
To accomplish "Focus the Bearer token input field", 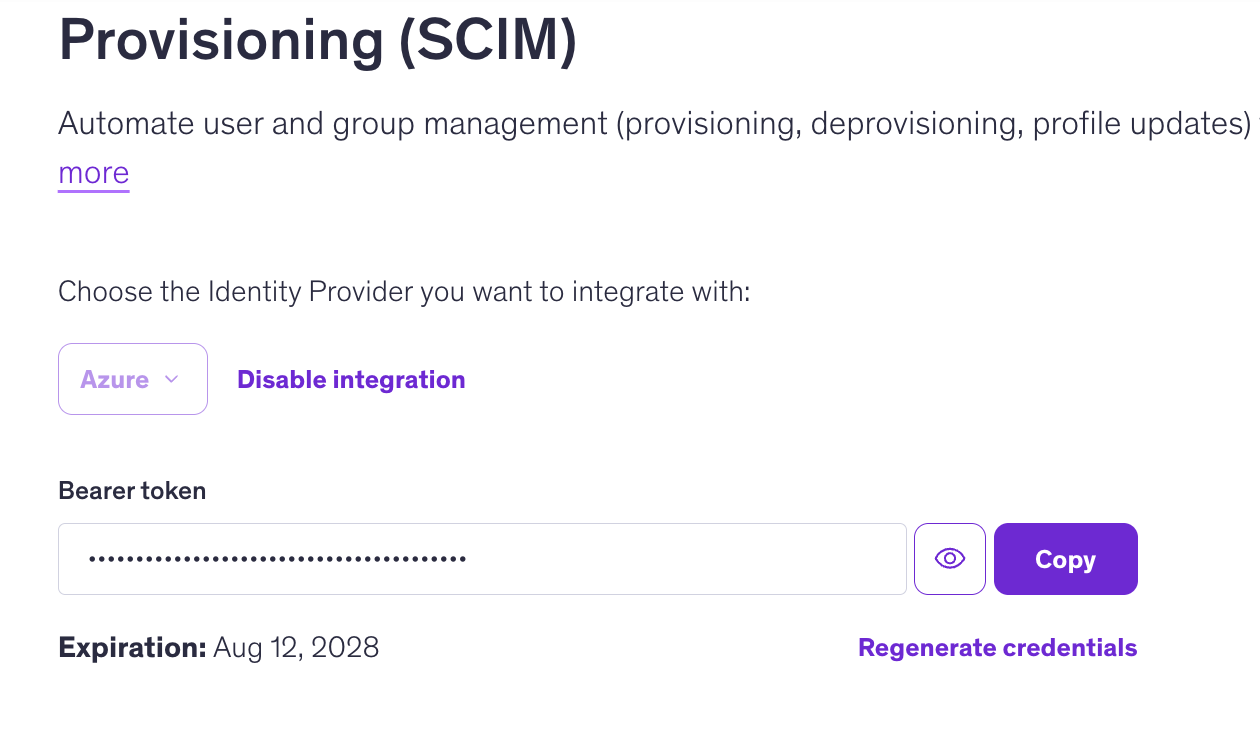I will (482, 559).
